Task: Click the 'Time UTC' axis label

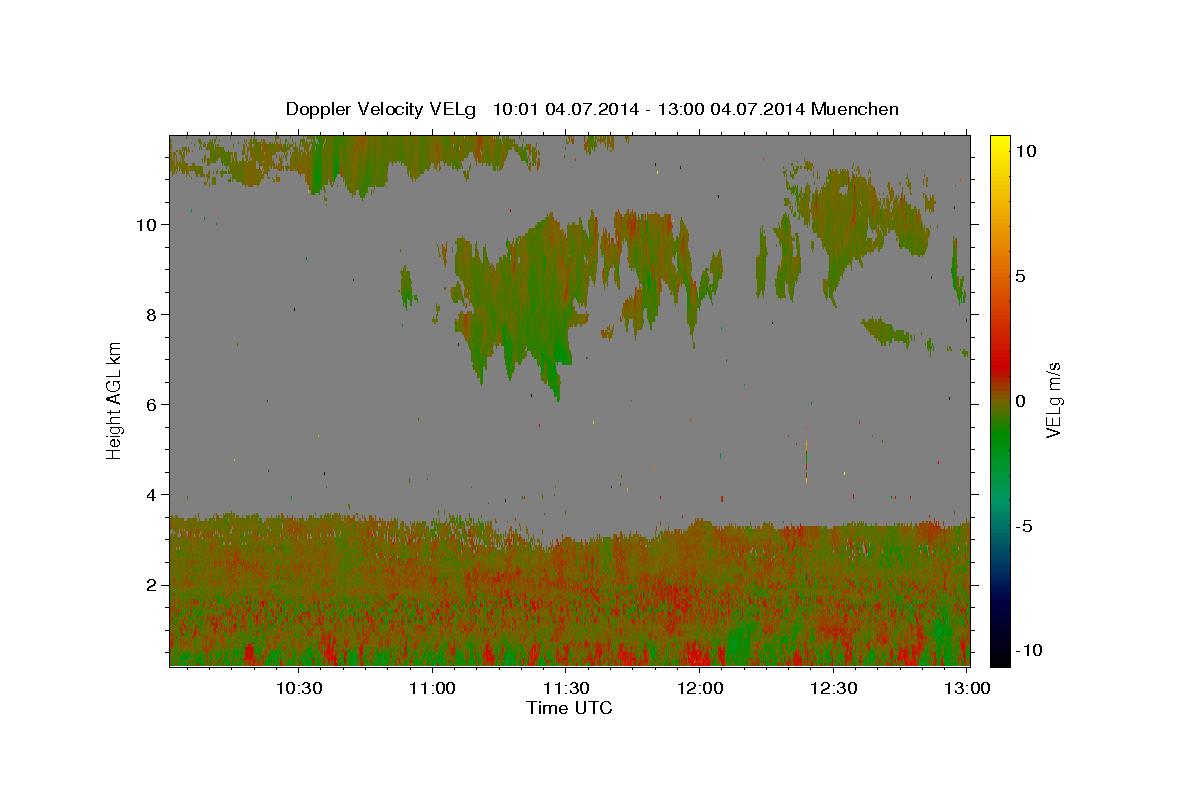Action: (x=569, y=708)
